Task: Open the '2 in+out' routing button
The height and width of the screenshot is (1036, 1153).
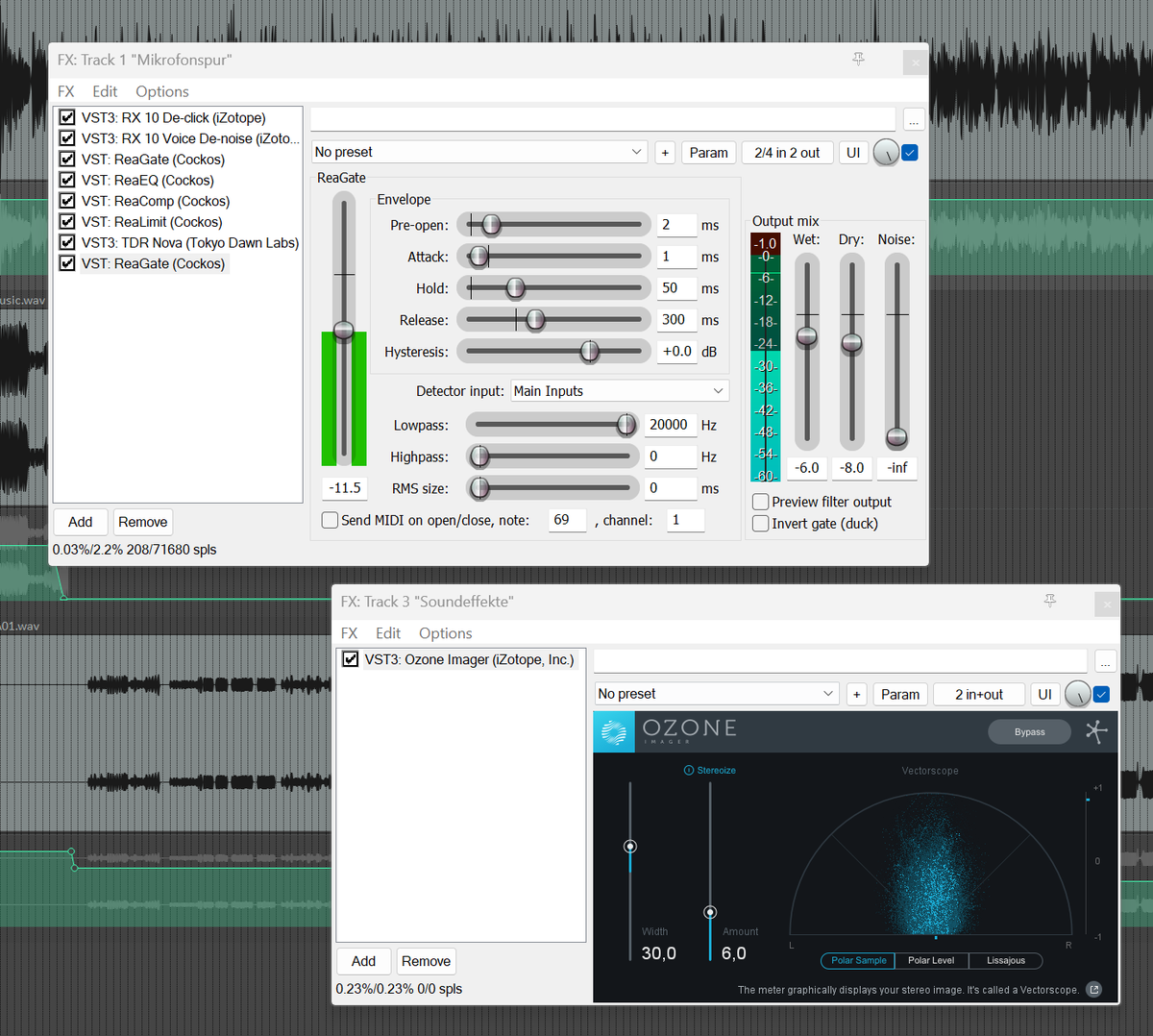Action: (x=979, y=694)
